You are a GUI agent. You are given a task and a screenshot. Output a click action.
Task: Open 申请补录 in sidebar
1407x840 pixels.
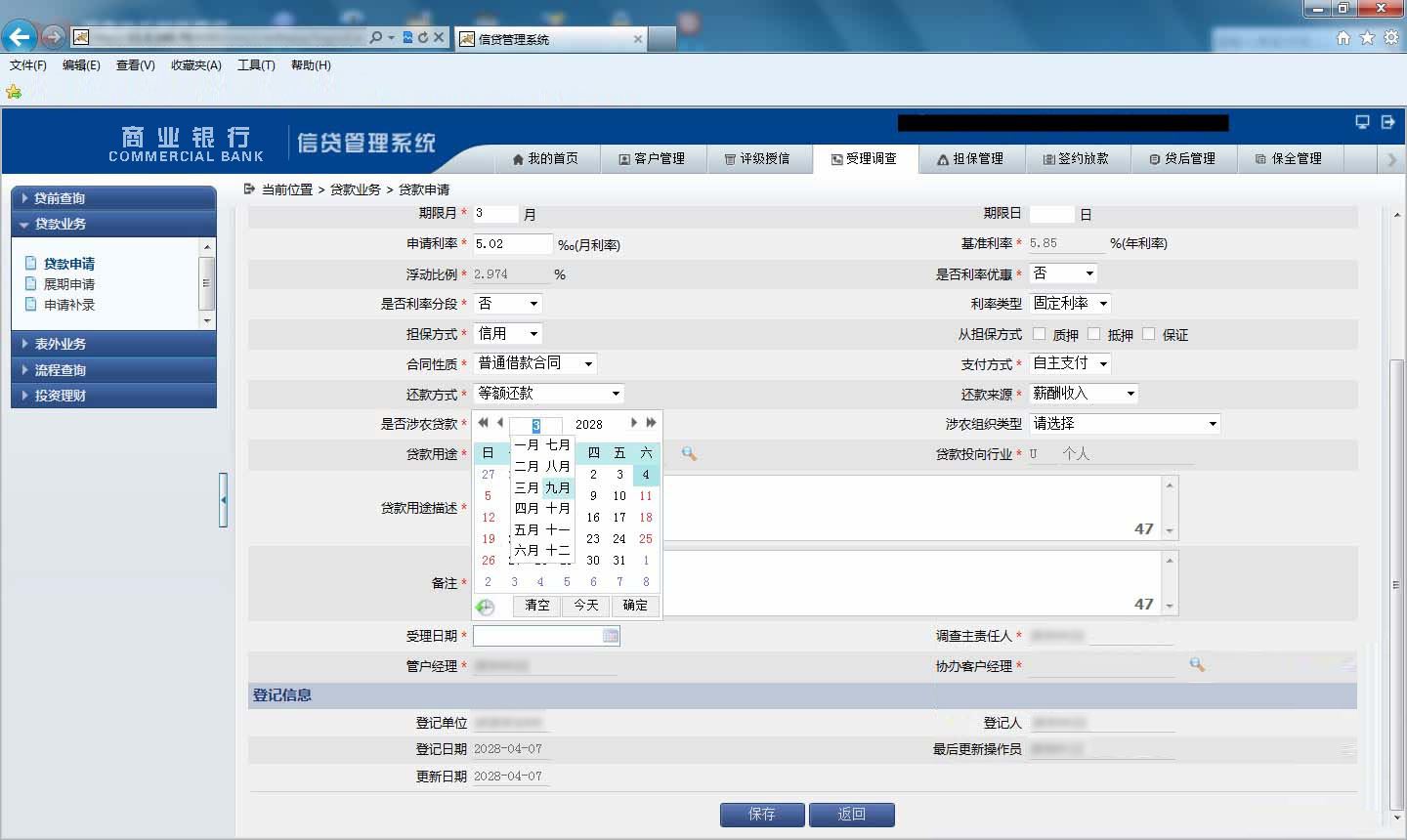click(x=69, y=305)
